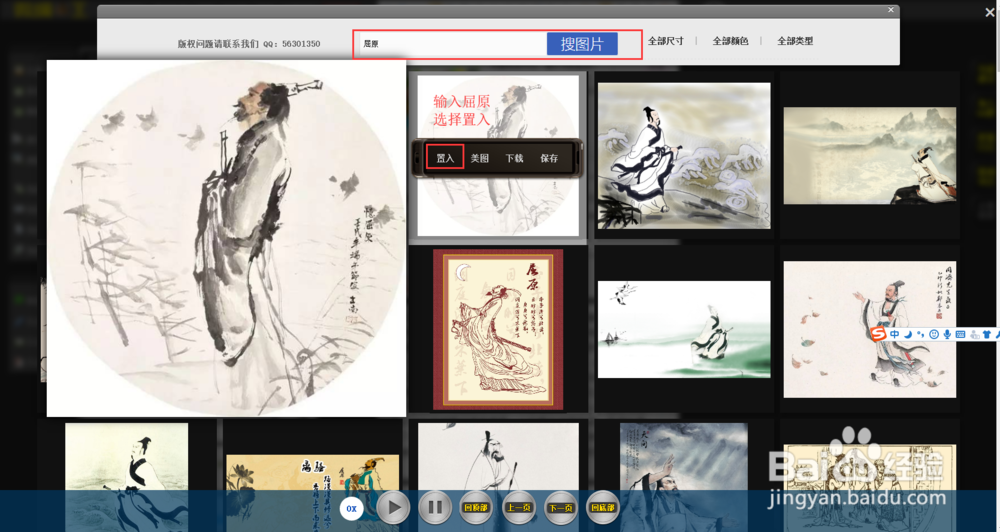Image resolution: width=1000 pixels, height=532 pixels.
Task: Click the Sogou input method logo
Action: click(879, 334)
